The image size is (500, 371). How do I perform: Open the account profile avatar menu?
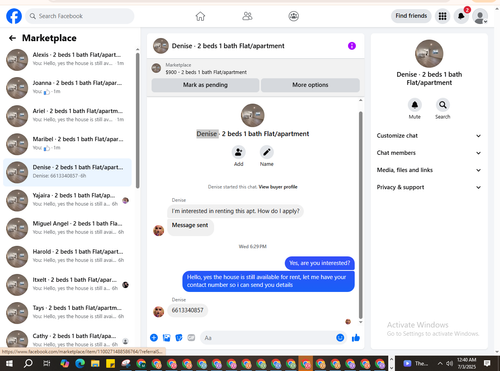point(480,16)
